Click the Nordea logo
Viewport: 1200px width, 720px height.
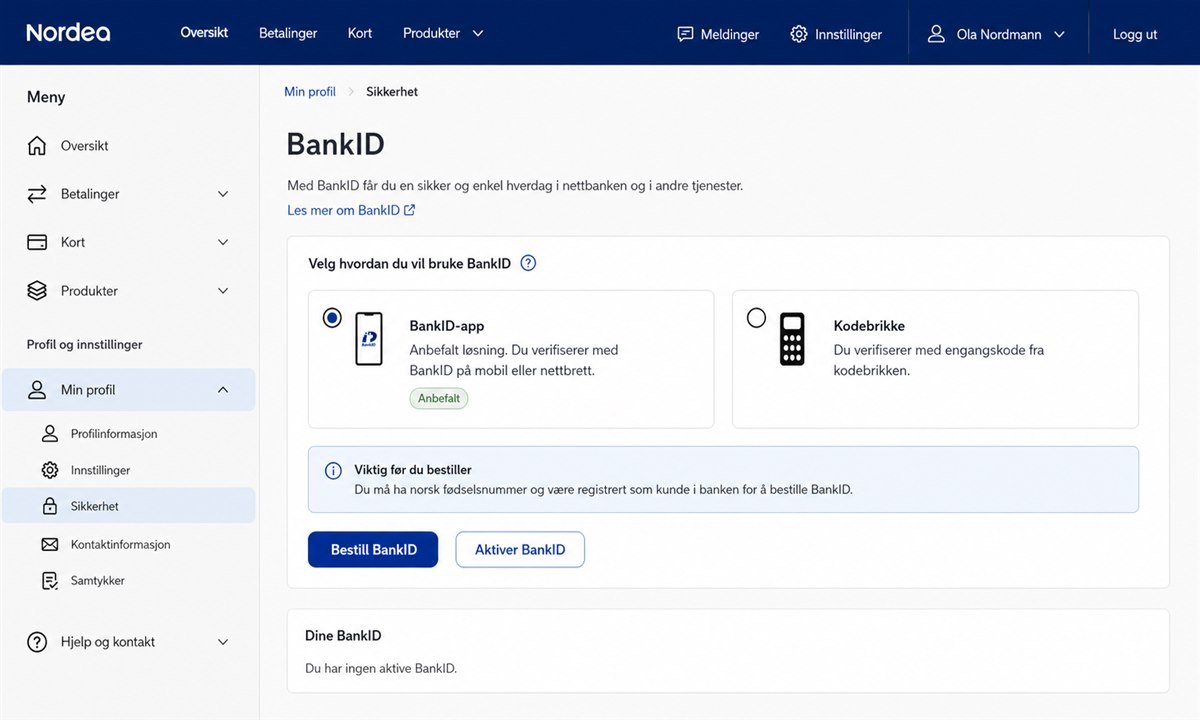click(68, 33)
